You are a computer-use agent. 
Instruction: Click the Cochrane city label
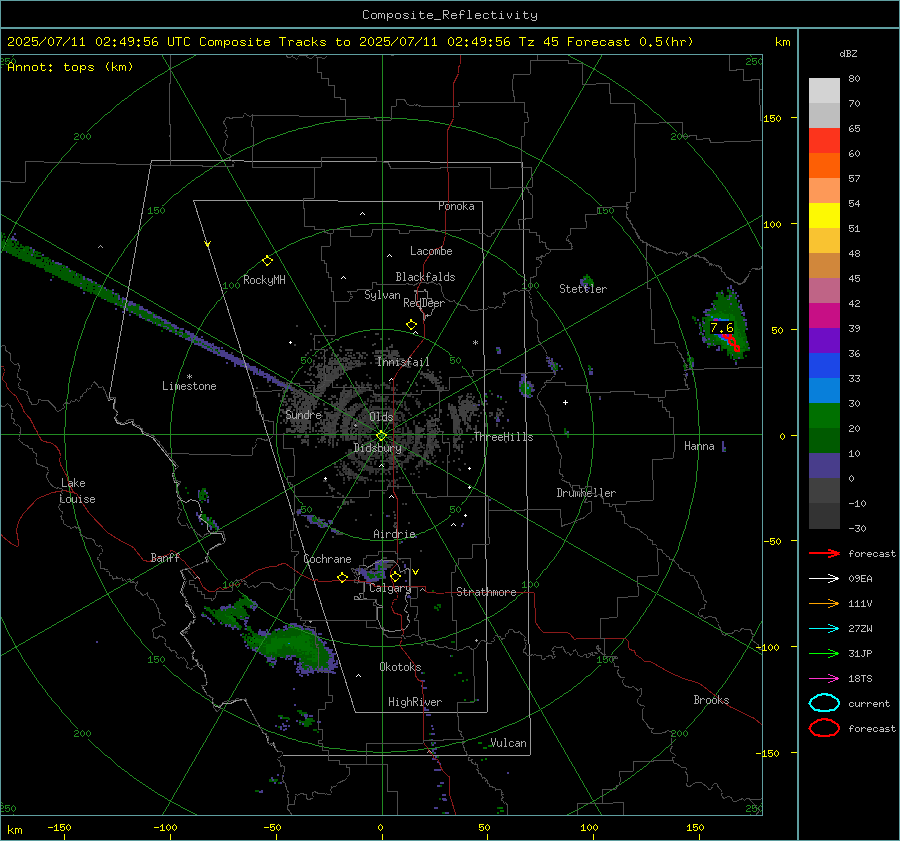(327, 559)
